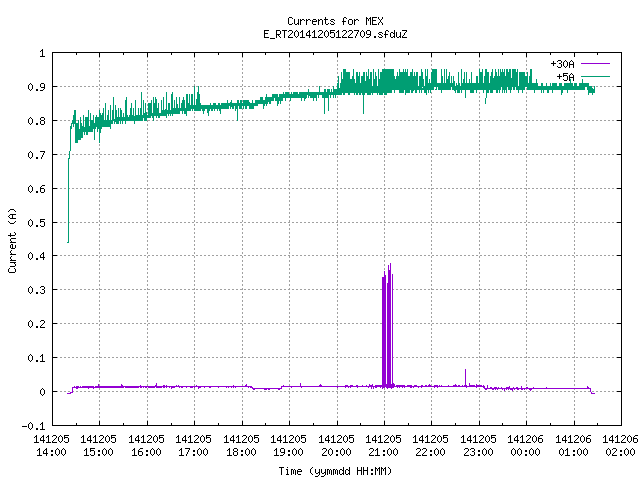Click the x-axis time label "22:00"
The height and width of the screenshot is (480, 640).
(x=431, y=452)
